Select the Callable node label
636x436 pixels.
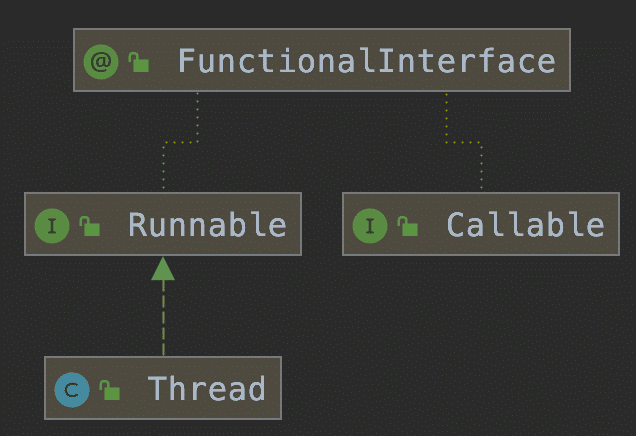526,224
